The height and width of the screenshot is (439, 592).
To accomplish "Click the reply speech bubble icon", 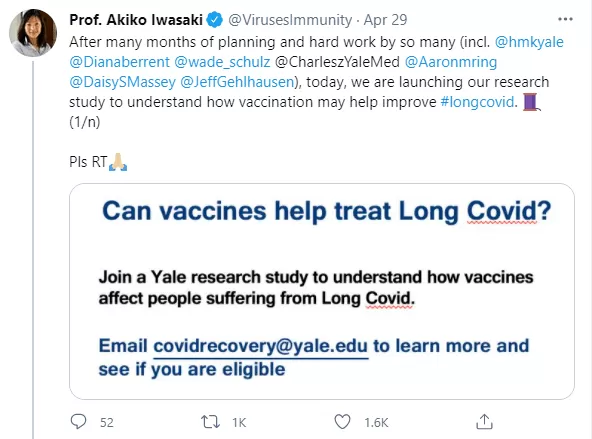I will coord(79,422).
